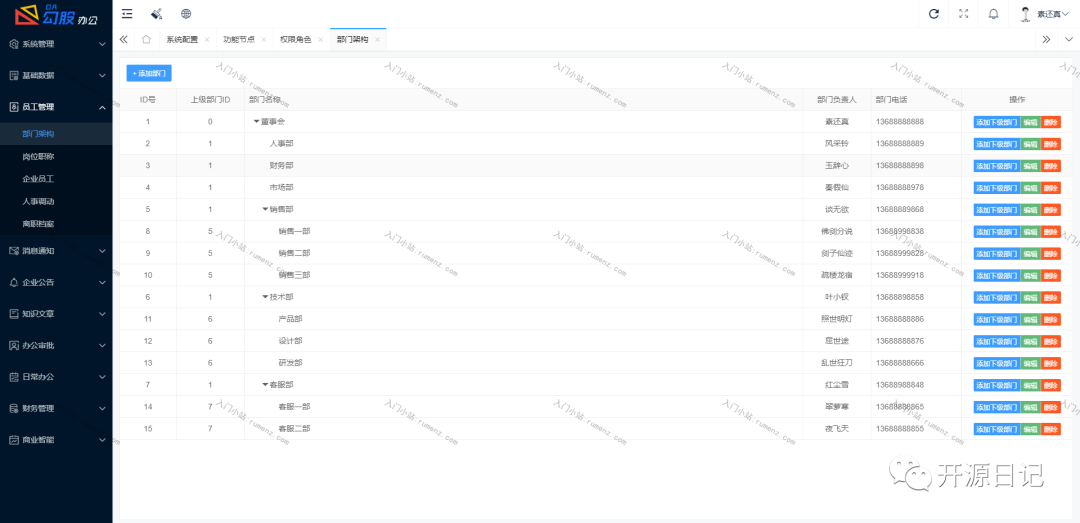Click the 勾股办公 logo
Screen dimensions: 1080x523
pyautogui.click(x=56, y=14)
